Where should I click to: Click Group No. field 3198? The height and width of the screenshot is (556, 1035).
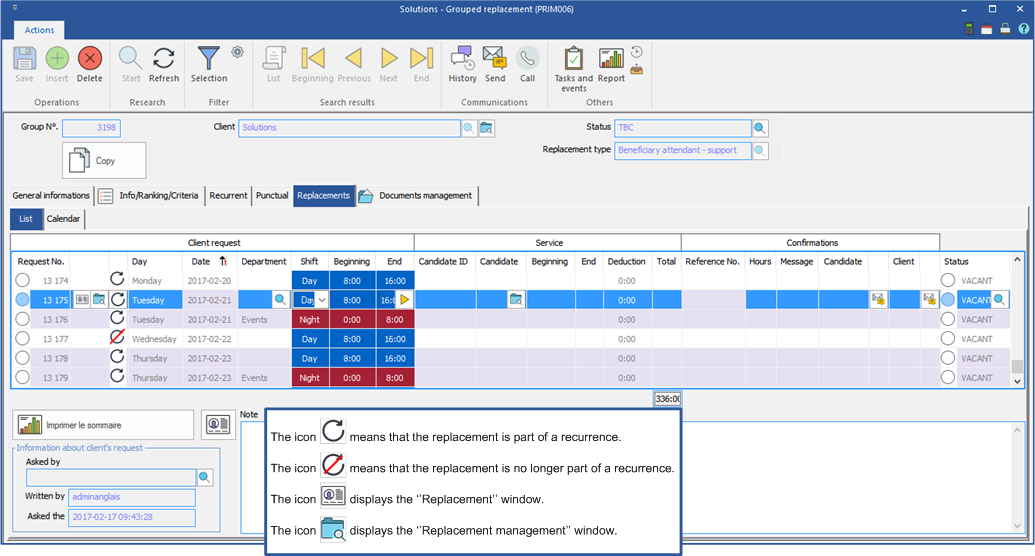[92, 127]
